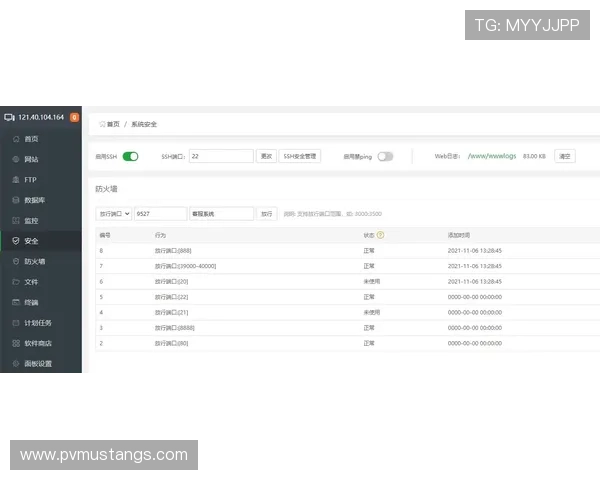Click the server IP 121.40.104.164
The image size is (600, 480).
[x=41, y=117]
